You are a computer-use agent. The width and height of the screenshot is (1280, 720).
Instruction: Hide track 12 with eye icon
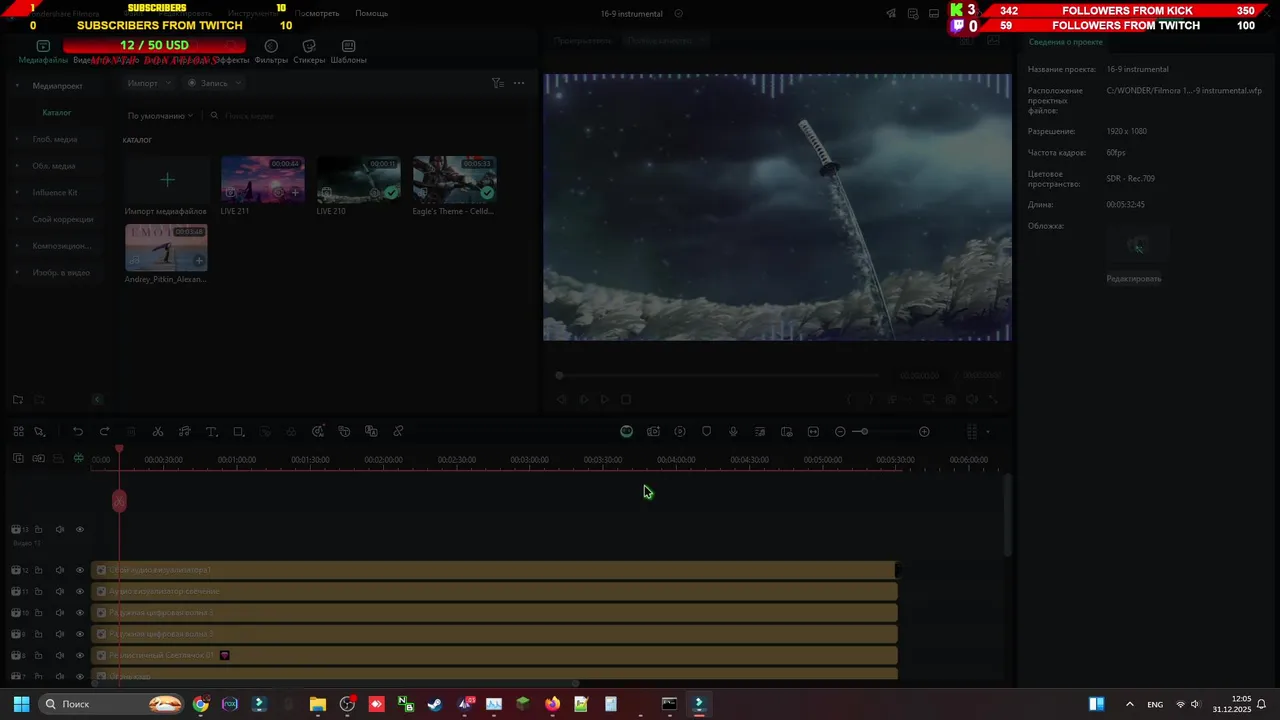pos(80,570)
